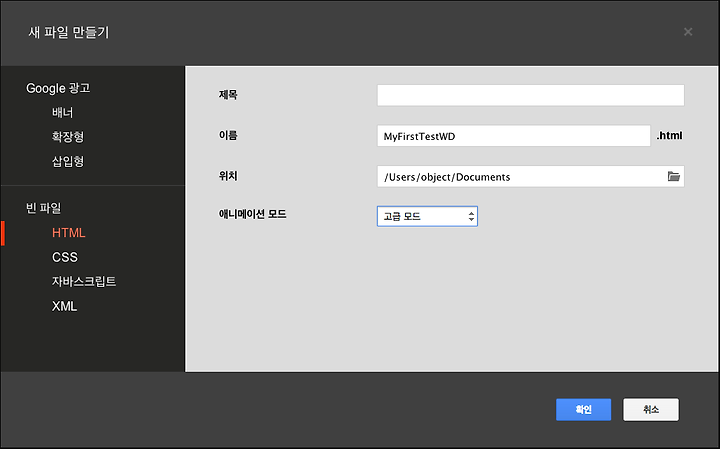This screenshot has height=449, width=720.
Task: Click the 이름 label
Action: pos(228,135)
